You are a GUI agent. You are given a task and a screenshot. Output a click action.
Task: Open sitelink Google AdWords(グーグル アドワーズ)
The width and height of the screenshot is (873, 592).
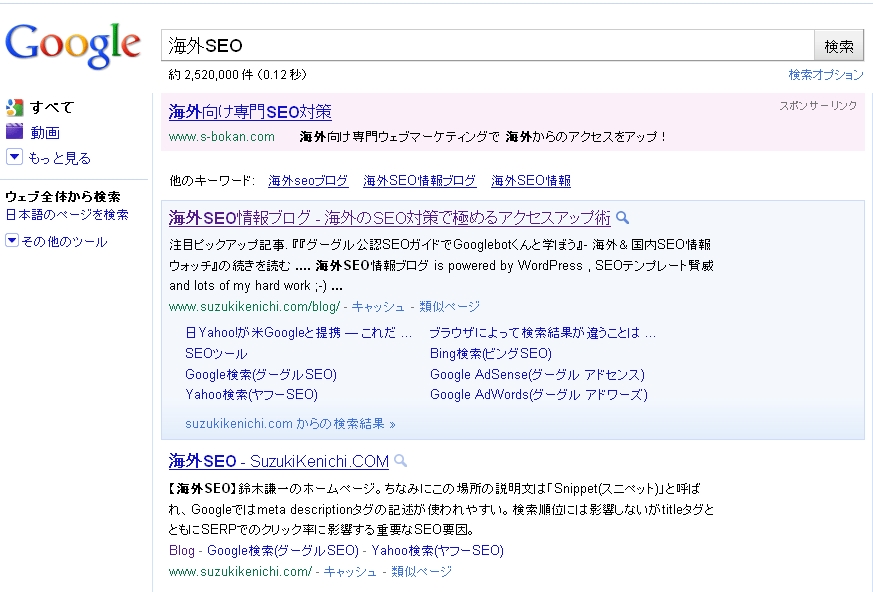point(539,395)
